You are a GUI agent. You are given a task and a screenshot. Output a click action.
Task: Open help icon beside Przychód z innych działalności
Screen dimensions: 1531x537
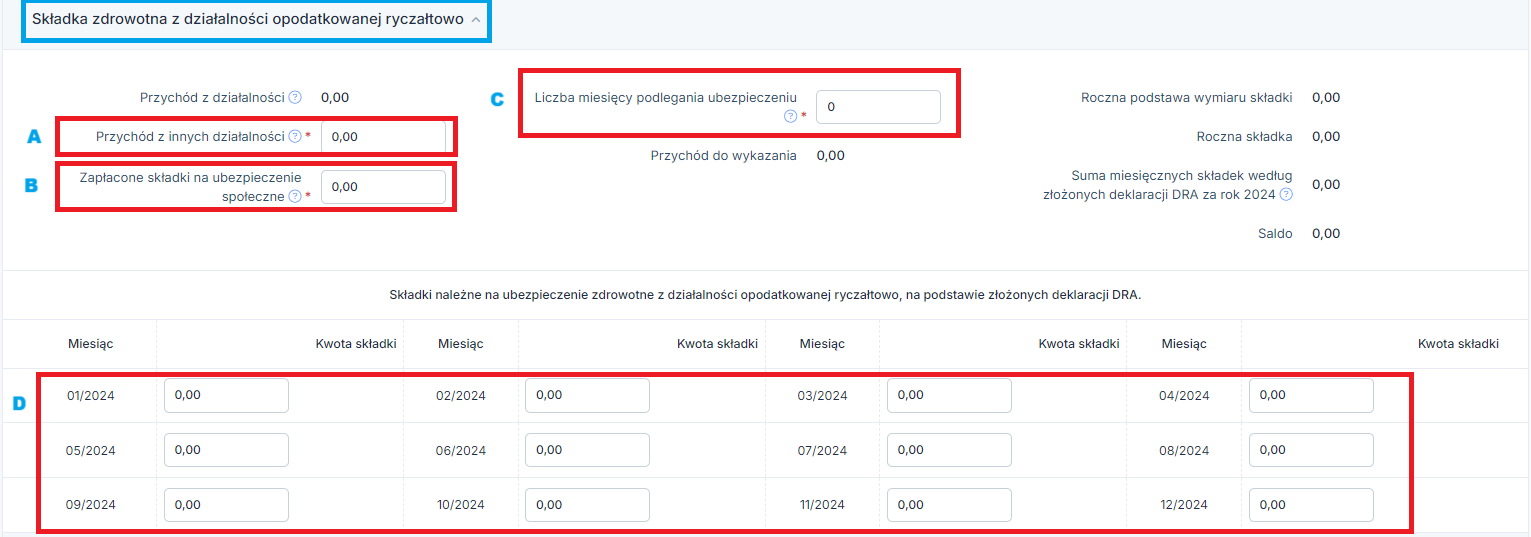(x=295, y=137)
